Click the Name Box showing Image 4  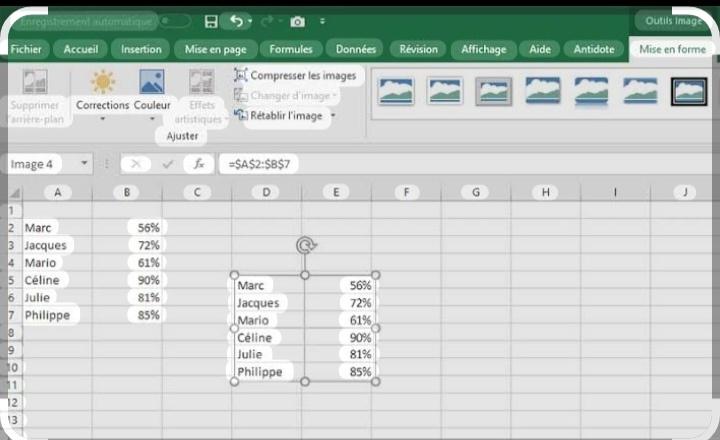tap(42, 164)
